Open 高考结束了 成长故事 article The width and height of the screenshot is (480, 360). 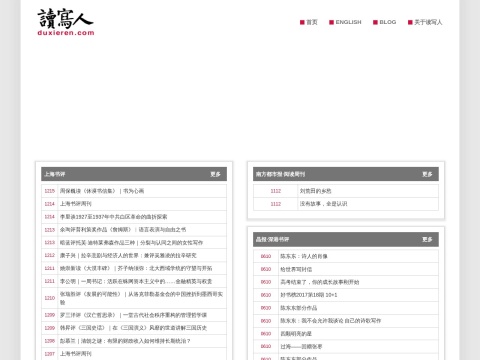tap(319, 282)
